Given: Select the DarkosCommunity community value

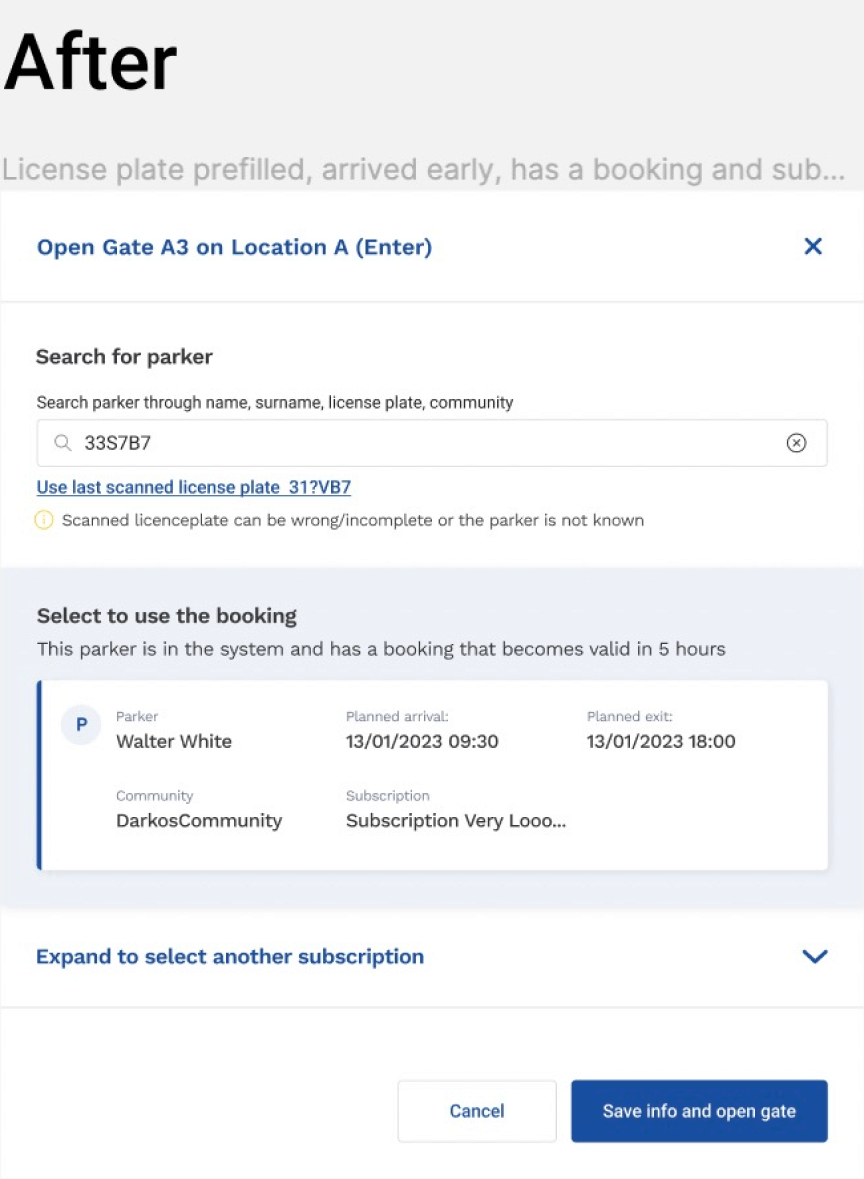Looking at the screenshot, I should [199, 821].
